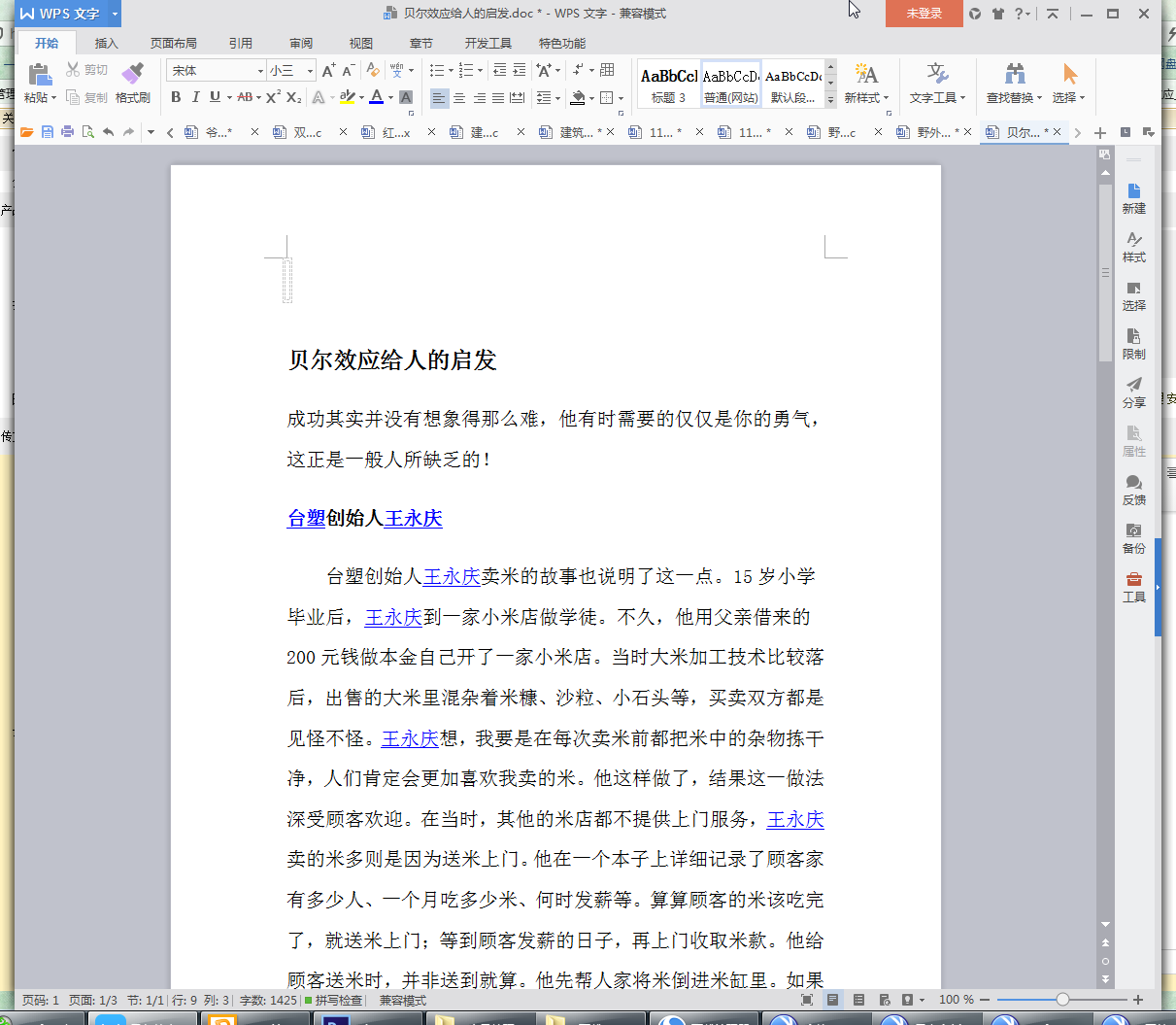The image size is (1176, 1025).
Task: Decrease paragraph indent
Action: point(499,70)
